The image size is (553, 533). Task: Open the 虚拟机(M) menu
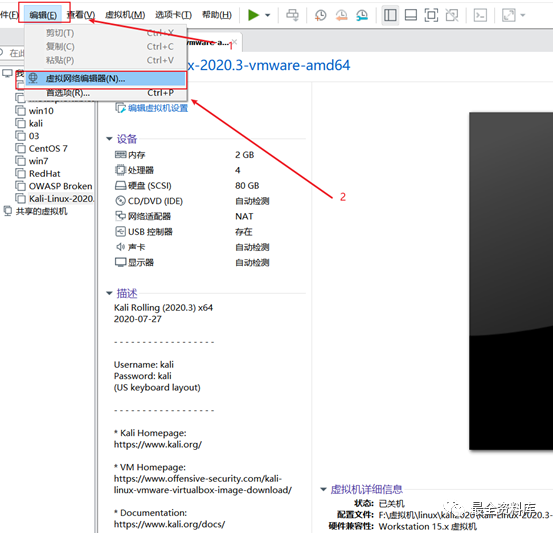tap(125, 15)
